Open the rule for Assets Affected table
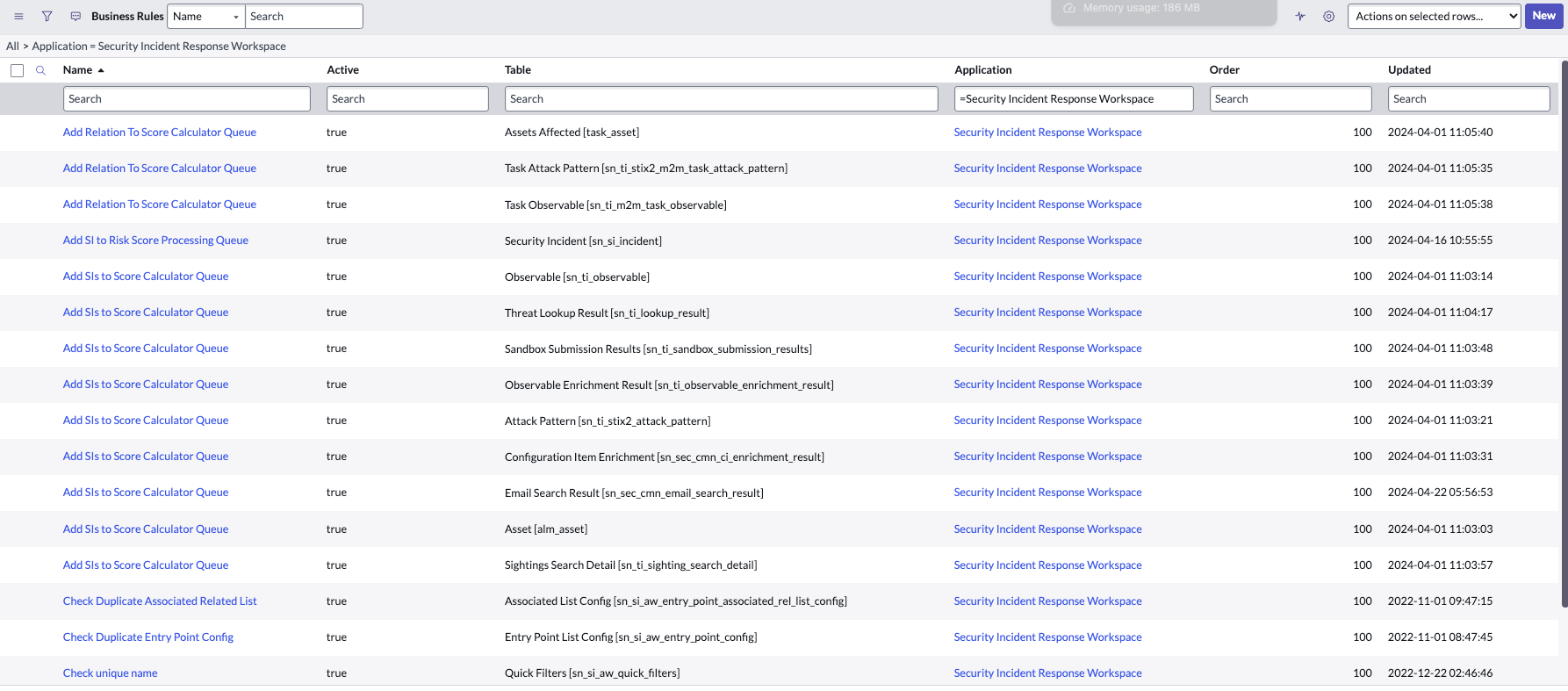This screenshot has width=1568, height=691. click(160, 133)
